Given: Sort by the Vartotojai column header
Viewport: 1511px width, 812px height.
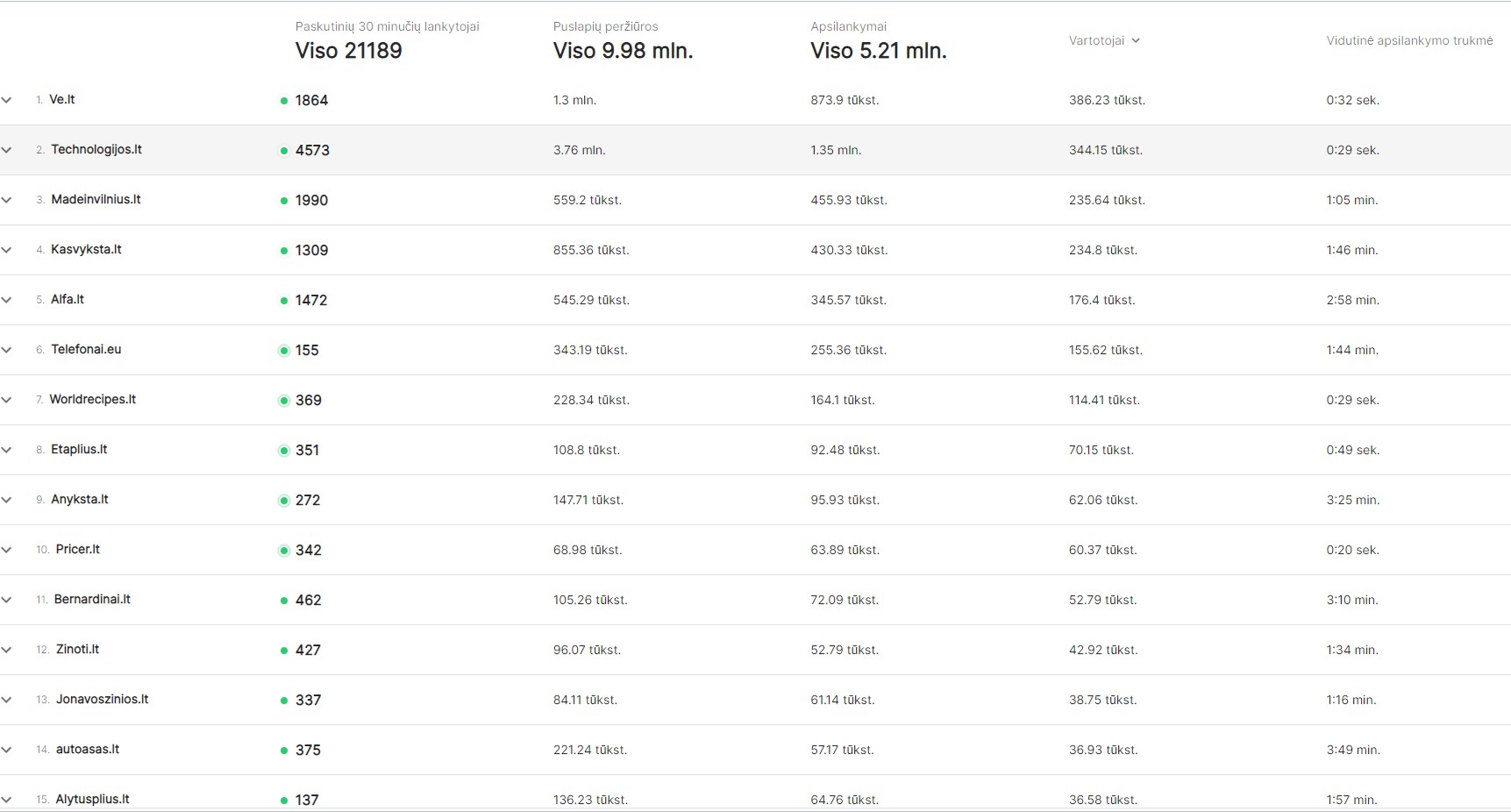Looking at the screenshot, I should click(x=1096, y=40).
